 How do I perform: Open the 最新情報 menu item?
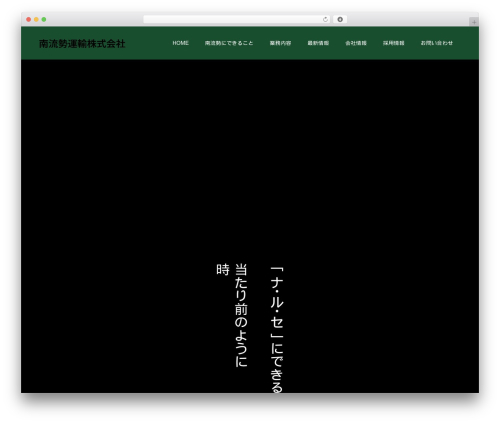click(x=318, y=43)
